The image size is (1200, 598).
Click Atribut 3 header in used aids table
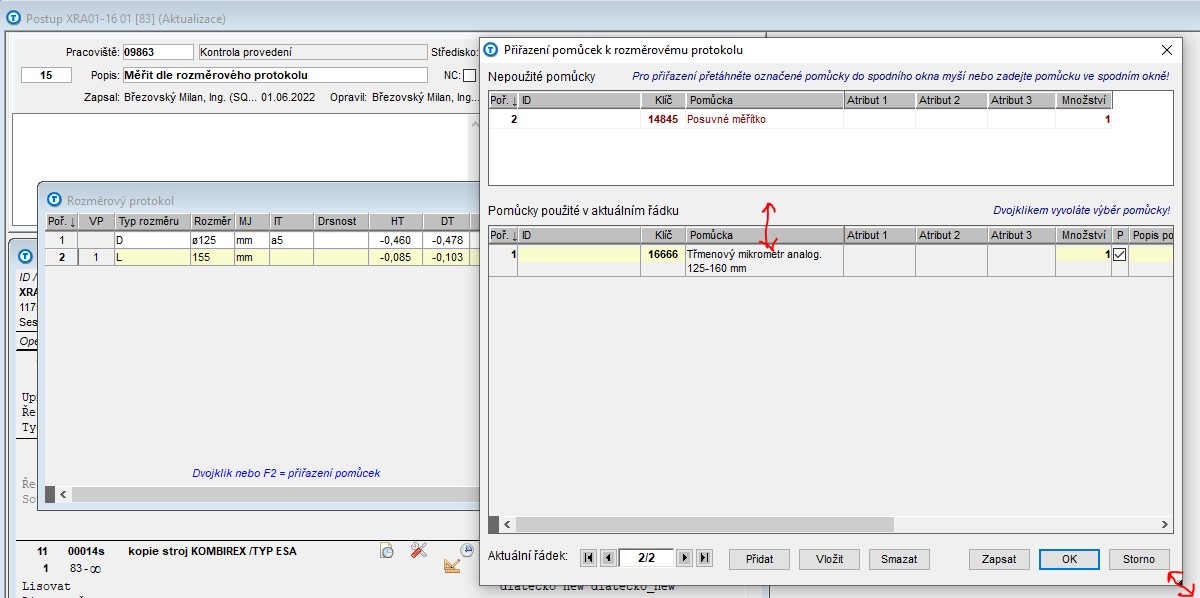pos(1023,235)
